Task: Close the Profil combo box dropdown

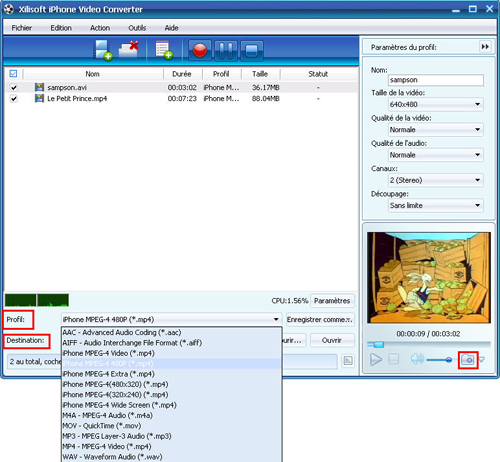Action: tap(276, 319)
